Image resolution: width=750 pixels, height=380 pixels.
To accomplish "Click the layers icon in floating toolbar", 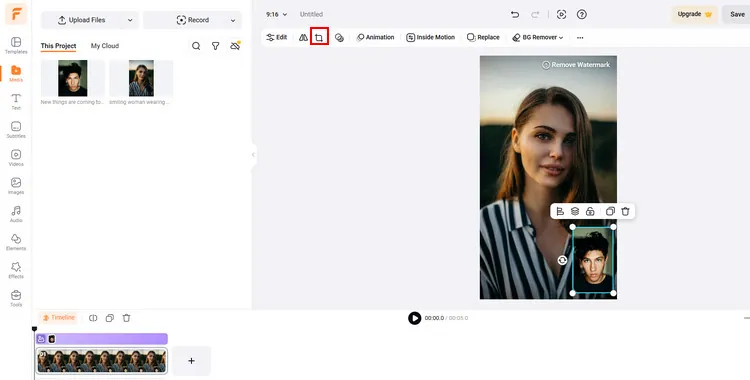I will point(575,211).
